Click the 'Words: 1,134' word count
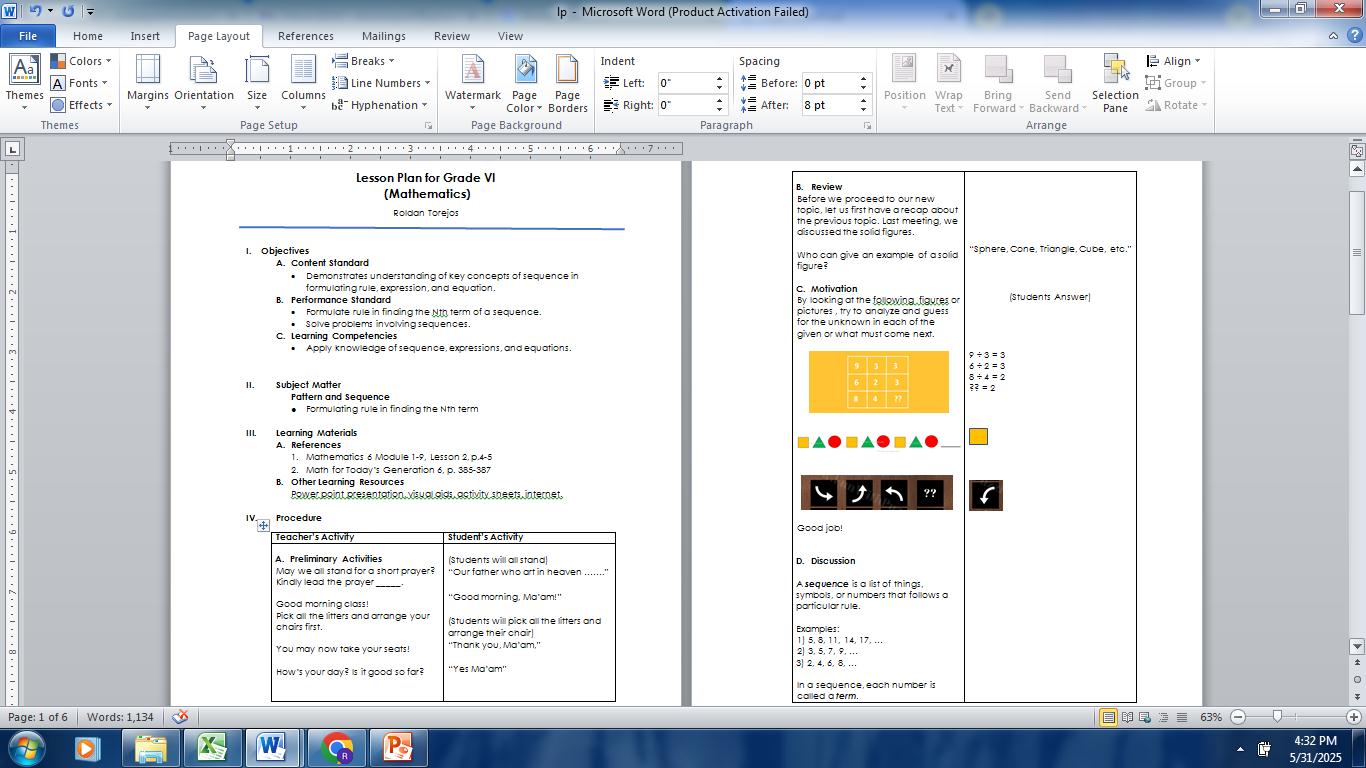 pyautogui.click(x=121, y=717)
